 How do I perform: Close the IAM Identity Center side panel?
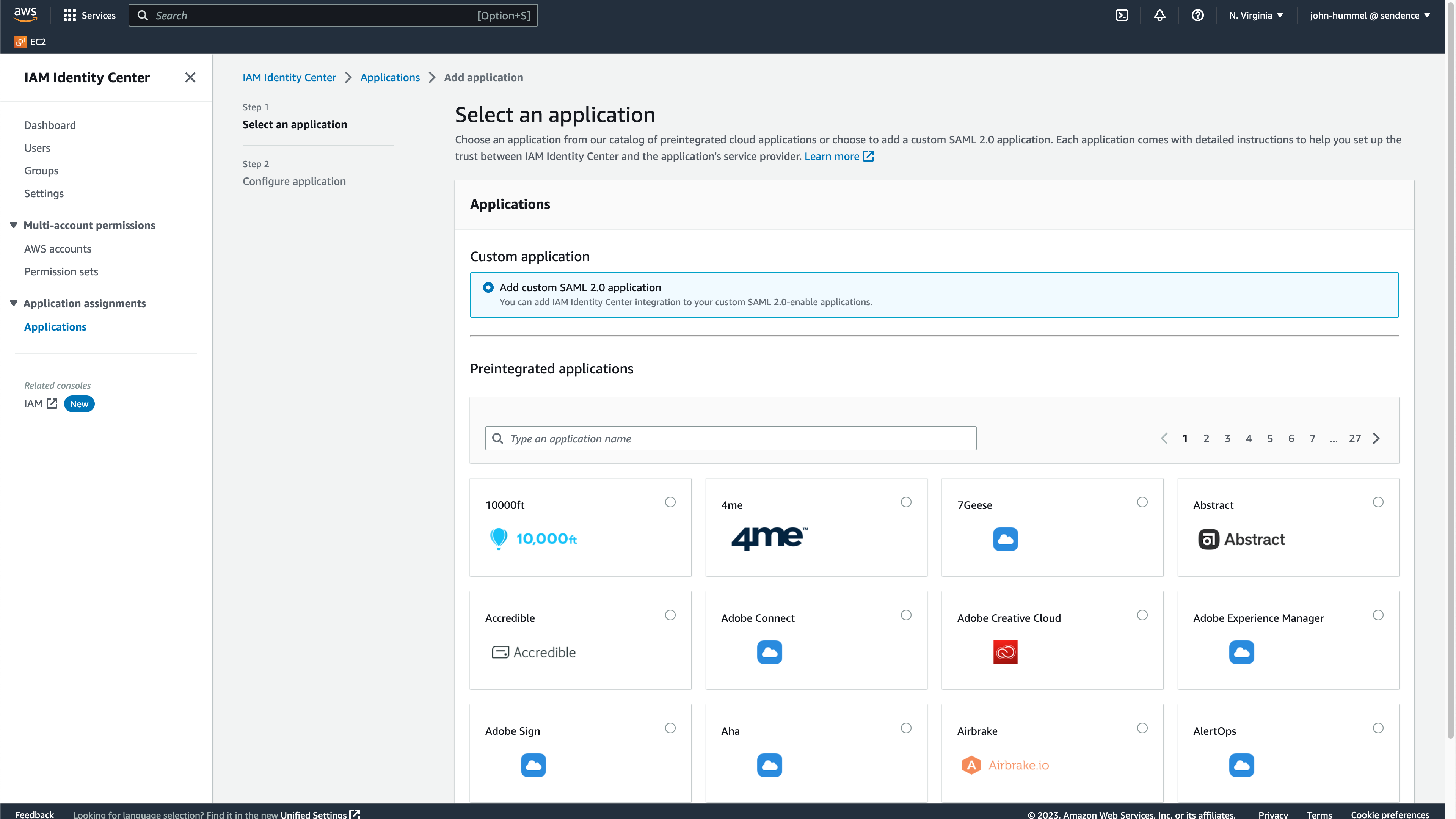pos(190,77)
